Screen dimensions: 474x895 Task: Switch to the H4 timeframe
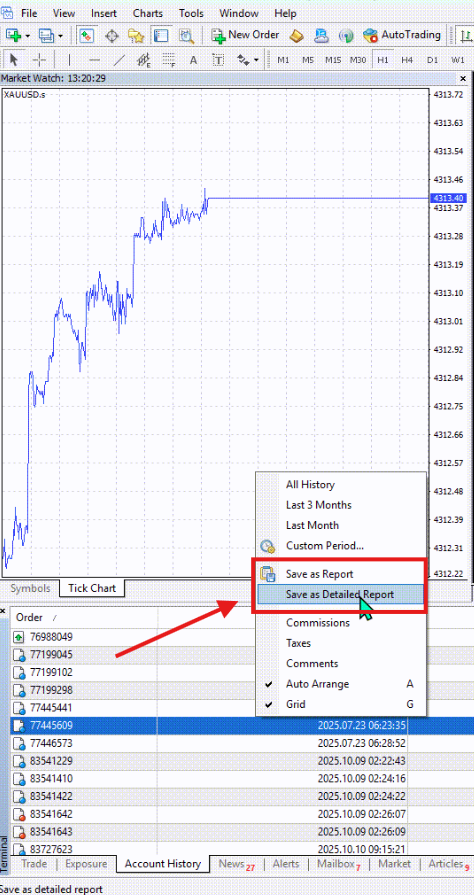(x=407, y=60)
